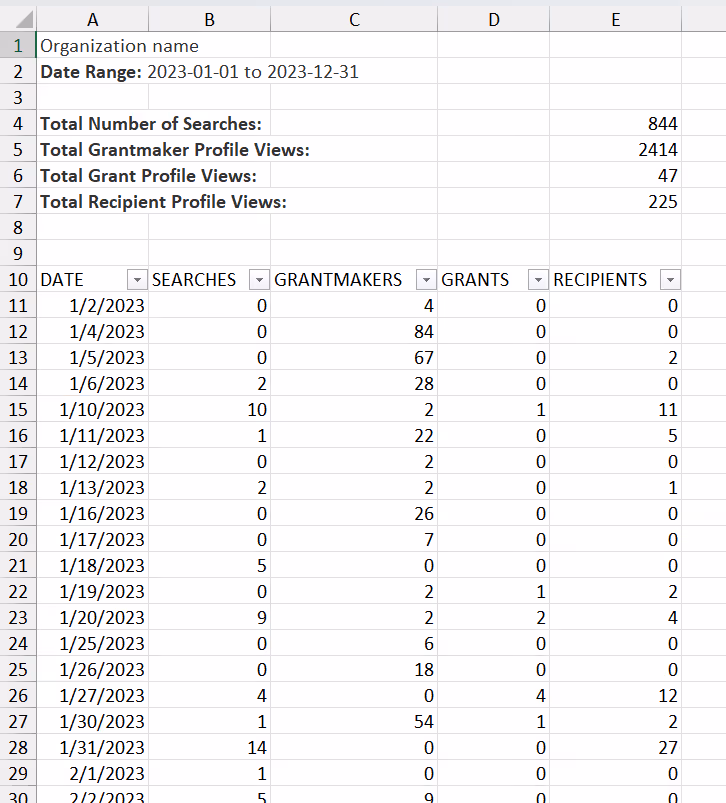This screenshot has width=726, height=803.
Task: Click the date cell 1/12/2023
Action: tap(93, 462)
